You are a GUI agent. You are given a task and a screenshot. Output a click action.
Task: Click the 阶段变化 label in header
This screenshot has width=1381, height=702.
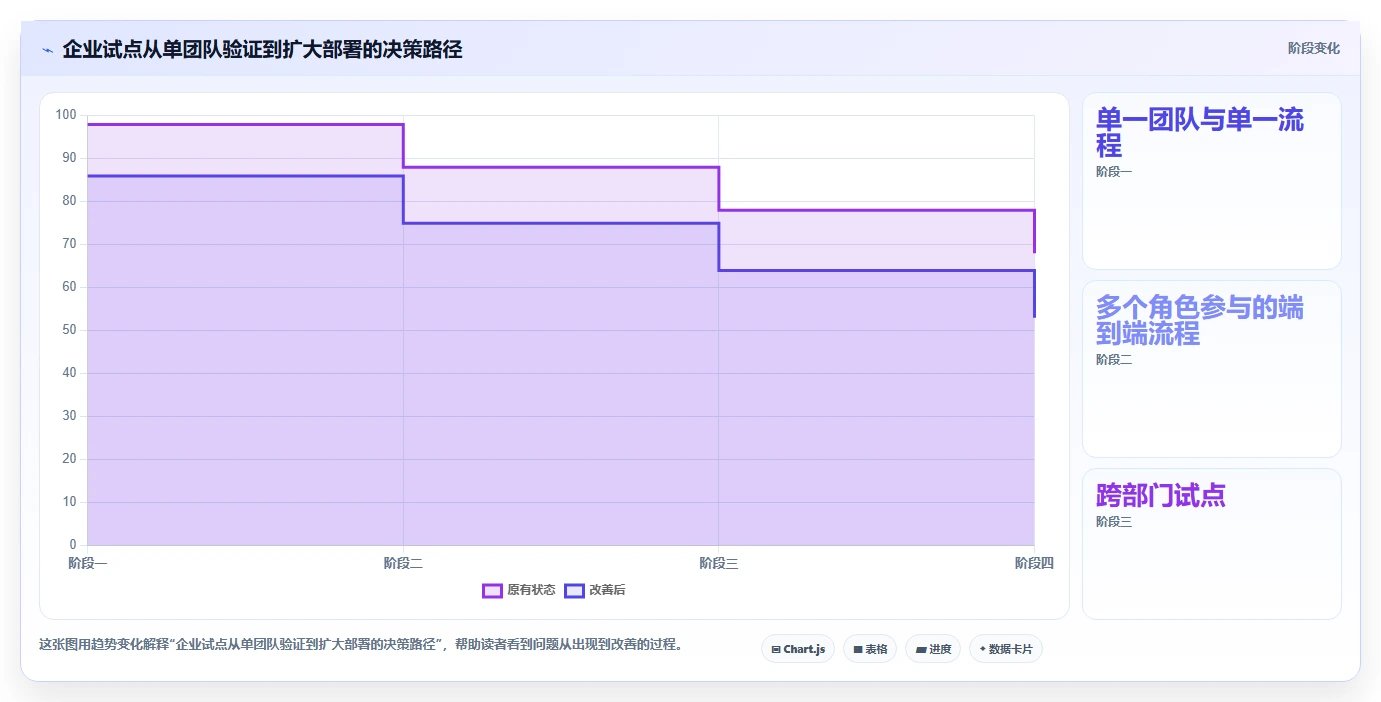1313,49
